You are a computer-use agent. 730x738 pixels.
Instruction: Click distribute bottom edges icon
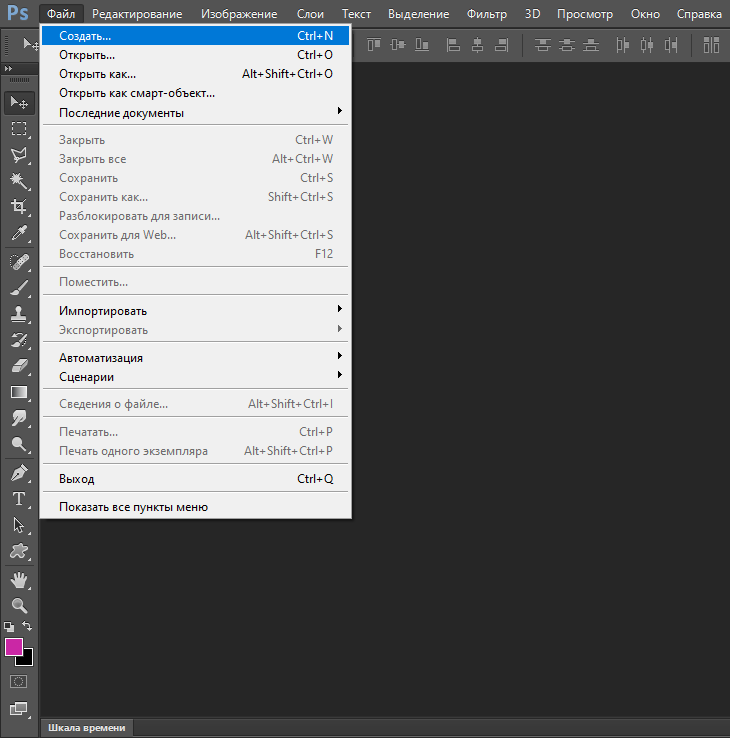(591, 45)
